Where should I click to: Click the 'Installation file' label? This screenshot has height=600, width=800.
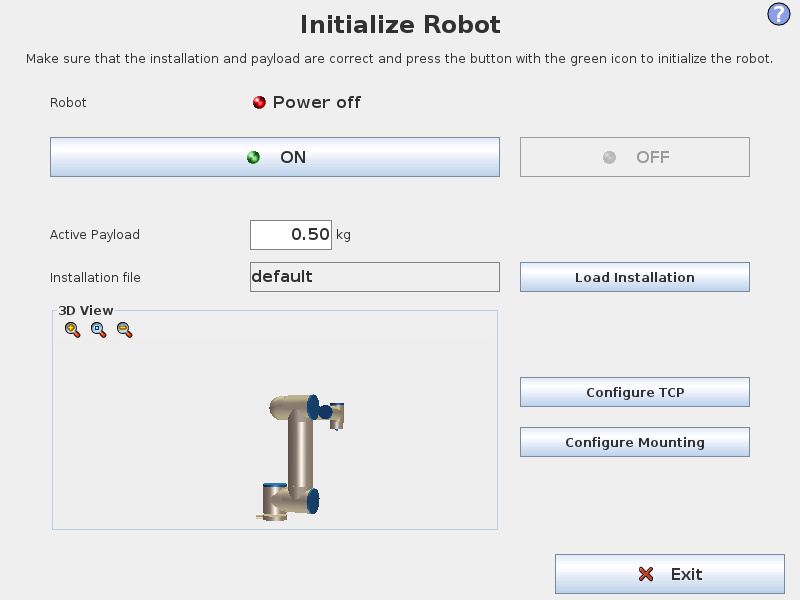coord(95,278)
